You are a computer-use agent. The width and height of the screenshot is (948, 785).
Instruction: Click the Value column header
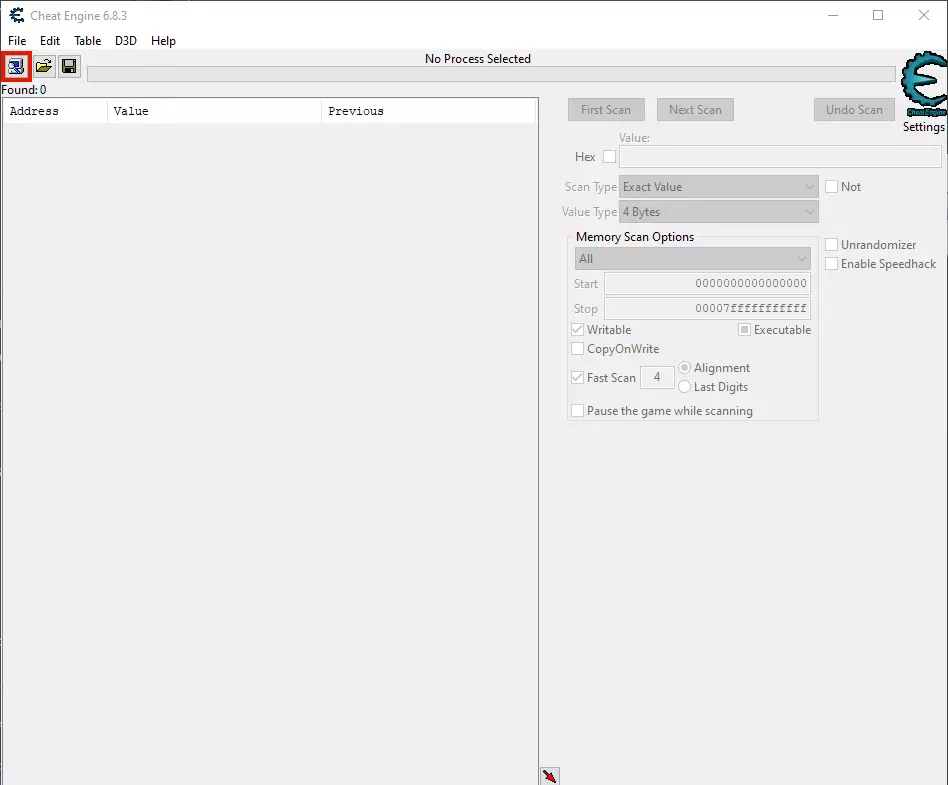click(215, 111)
